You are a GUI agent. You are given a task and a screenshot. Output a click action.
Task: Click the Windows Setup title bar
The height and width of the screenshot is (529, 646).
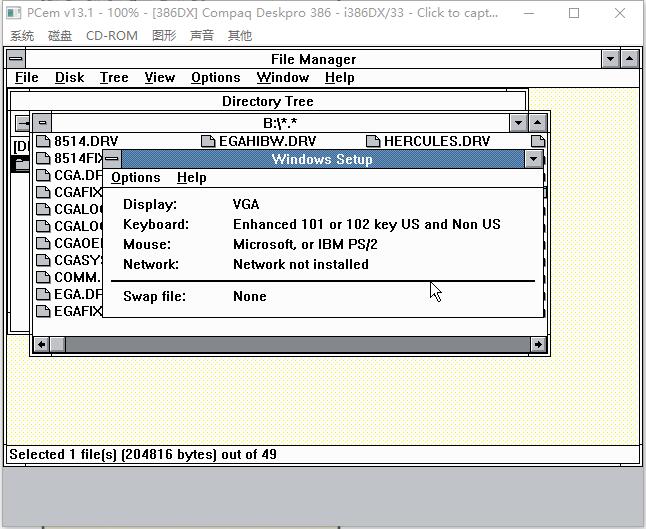[322, 159]
